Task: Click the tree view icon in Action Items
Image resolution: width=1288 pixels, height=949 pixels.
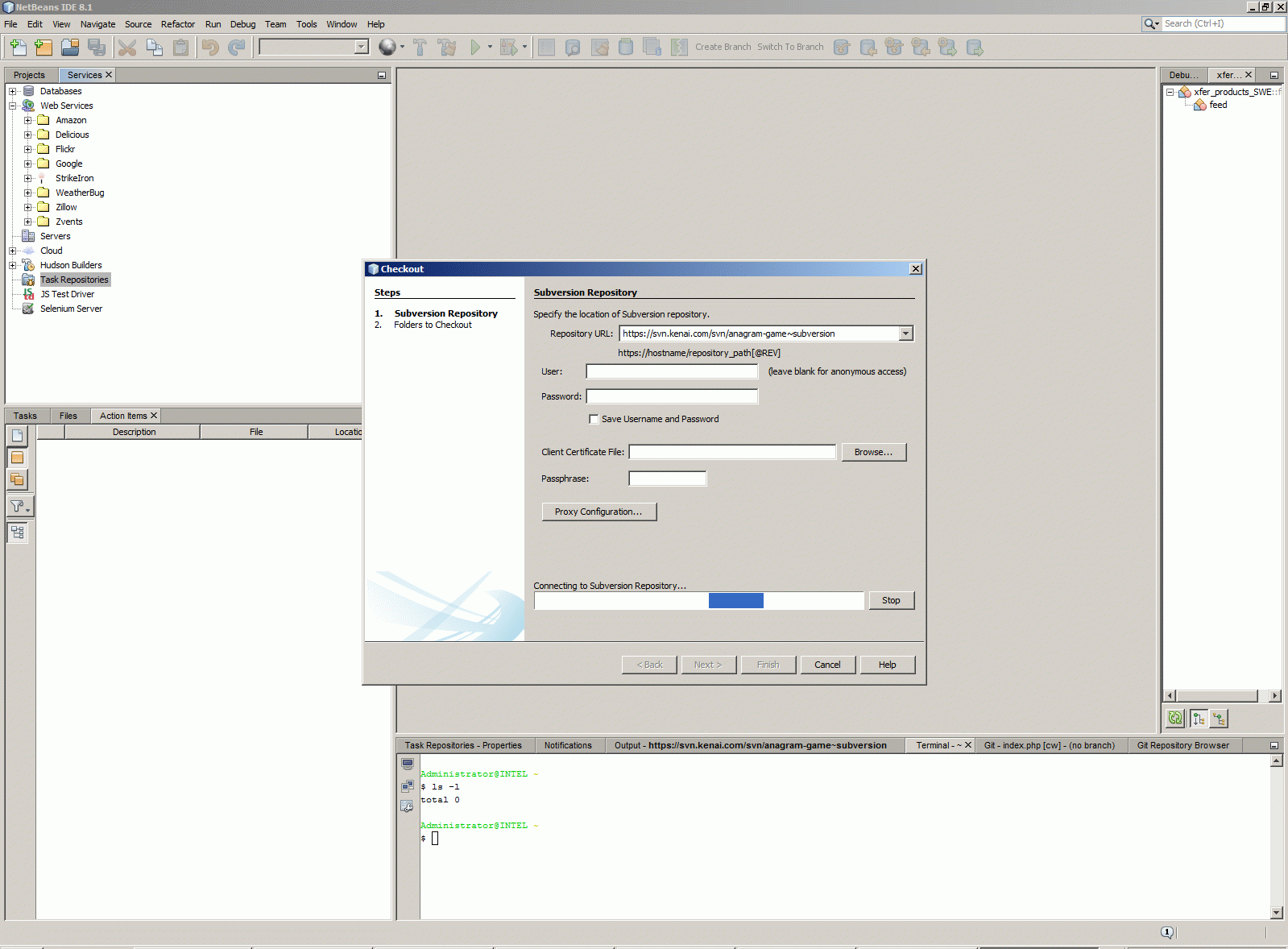Action: (x=18, y=533)
